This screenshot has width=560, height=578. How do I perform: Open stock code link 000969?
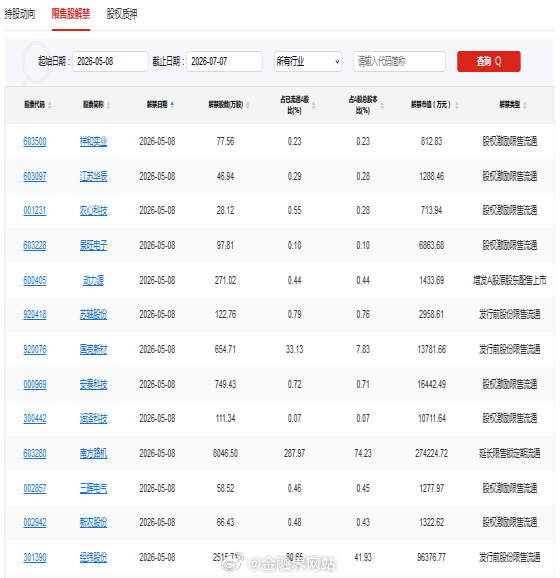35,384
